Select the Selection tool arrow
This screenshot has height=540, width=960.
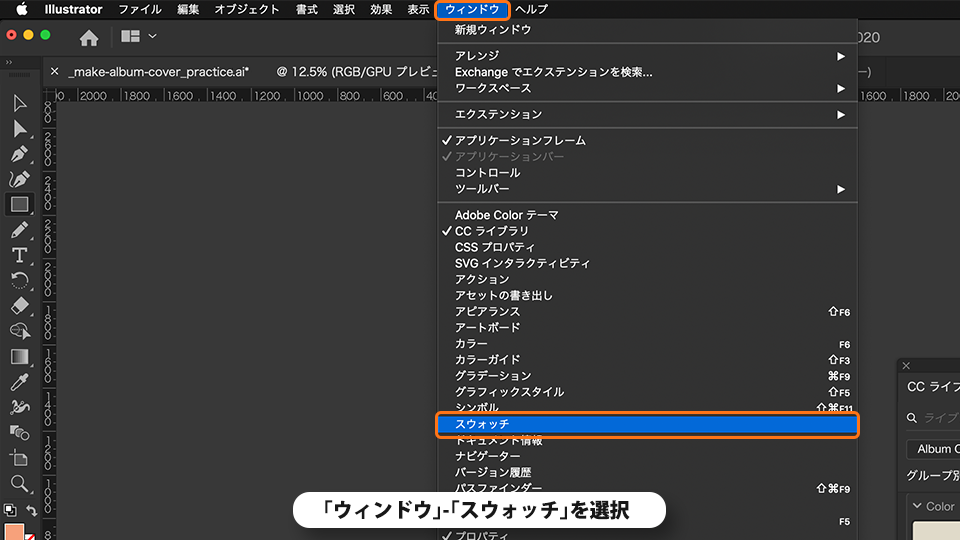pos(19,103)
